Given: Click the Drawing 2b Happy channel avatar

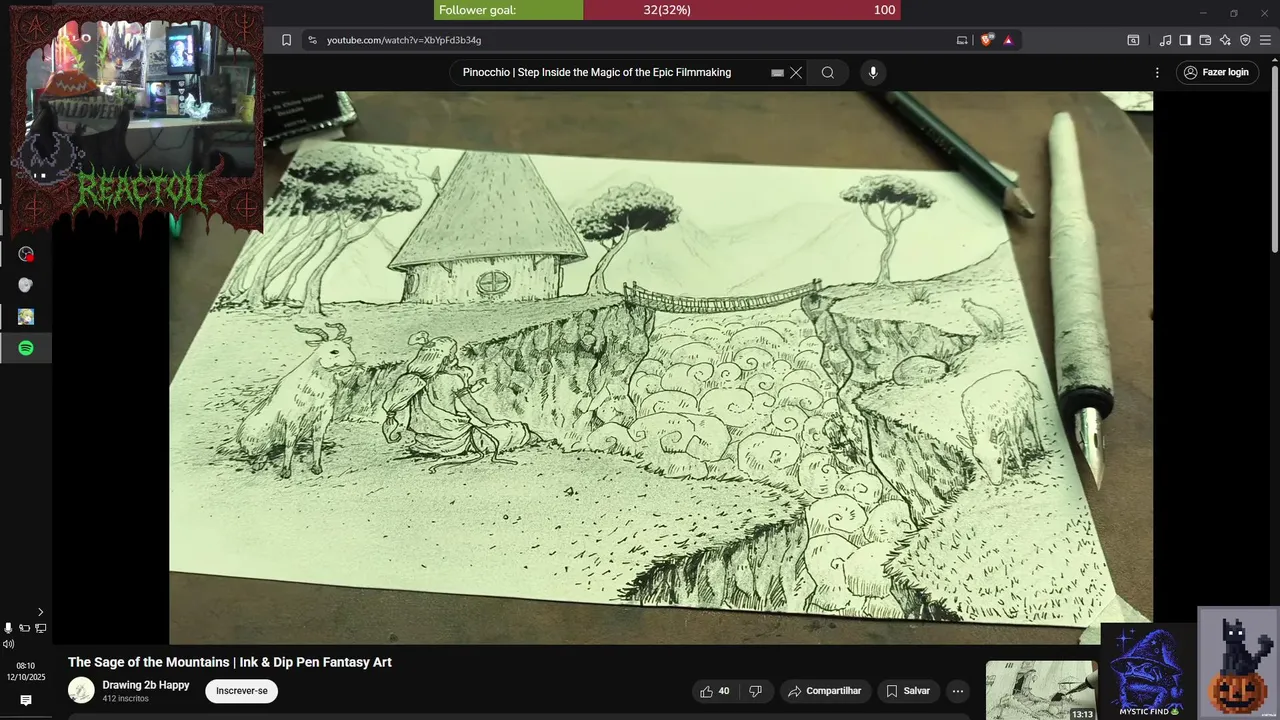Looking at the screenshot, I should point(81,690).
